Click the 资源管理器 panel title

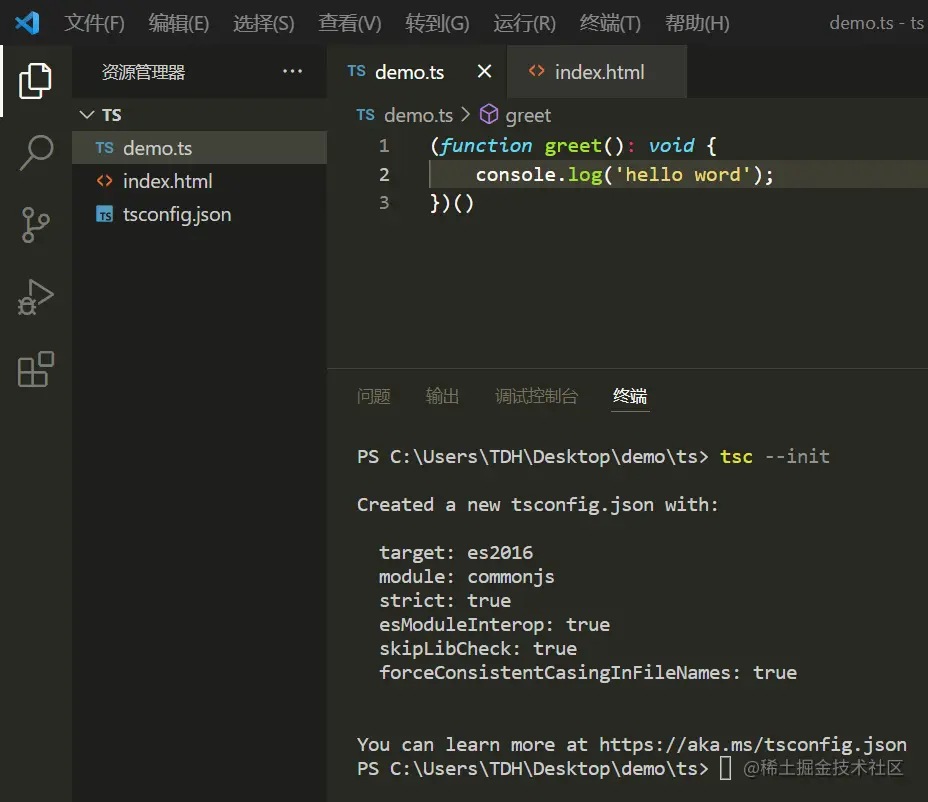[x=143, y=72]
